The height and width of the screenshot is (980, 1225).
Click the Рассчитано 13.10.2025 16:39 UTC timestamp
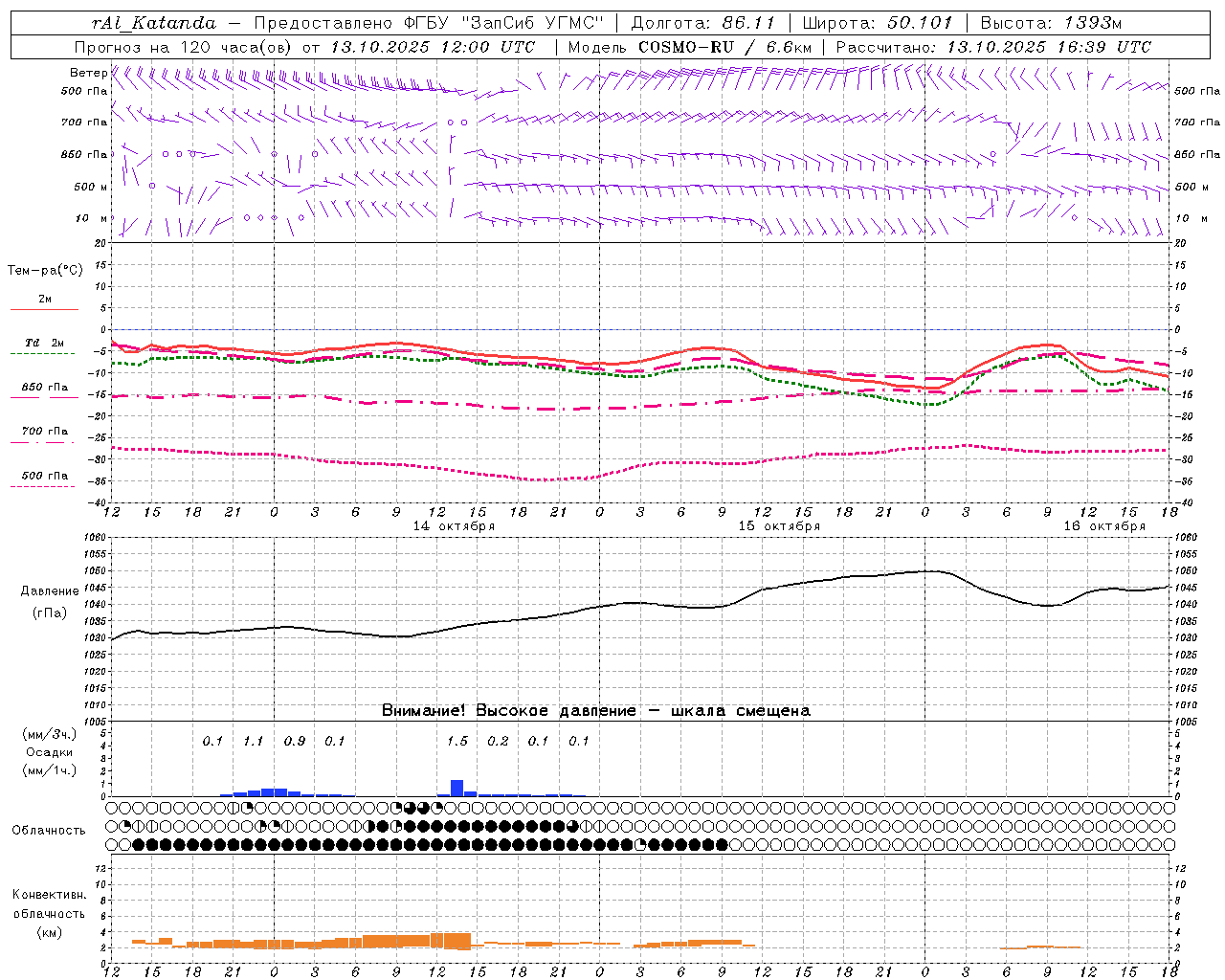click(x=993, y=47)
